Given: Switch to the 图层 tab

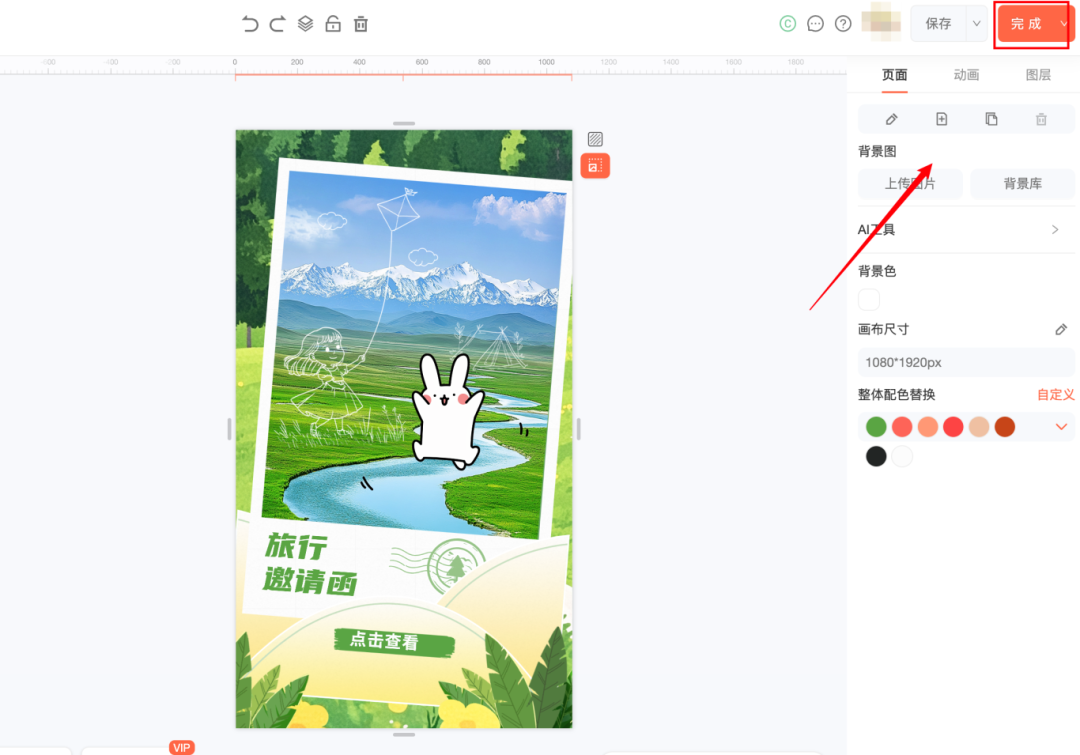Looking at the screenshot, I should (1038, 75).
